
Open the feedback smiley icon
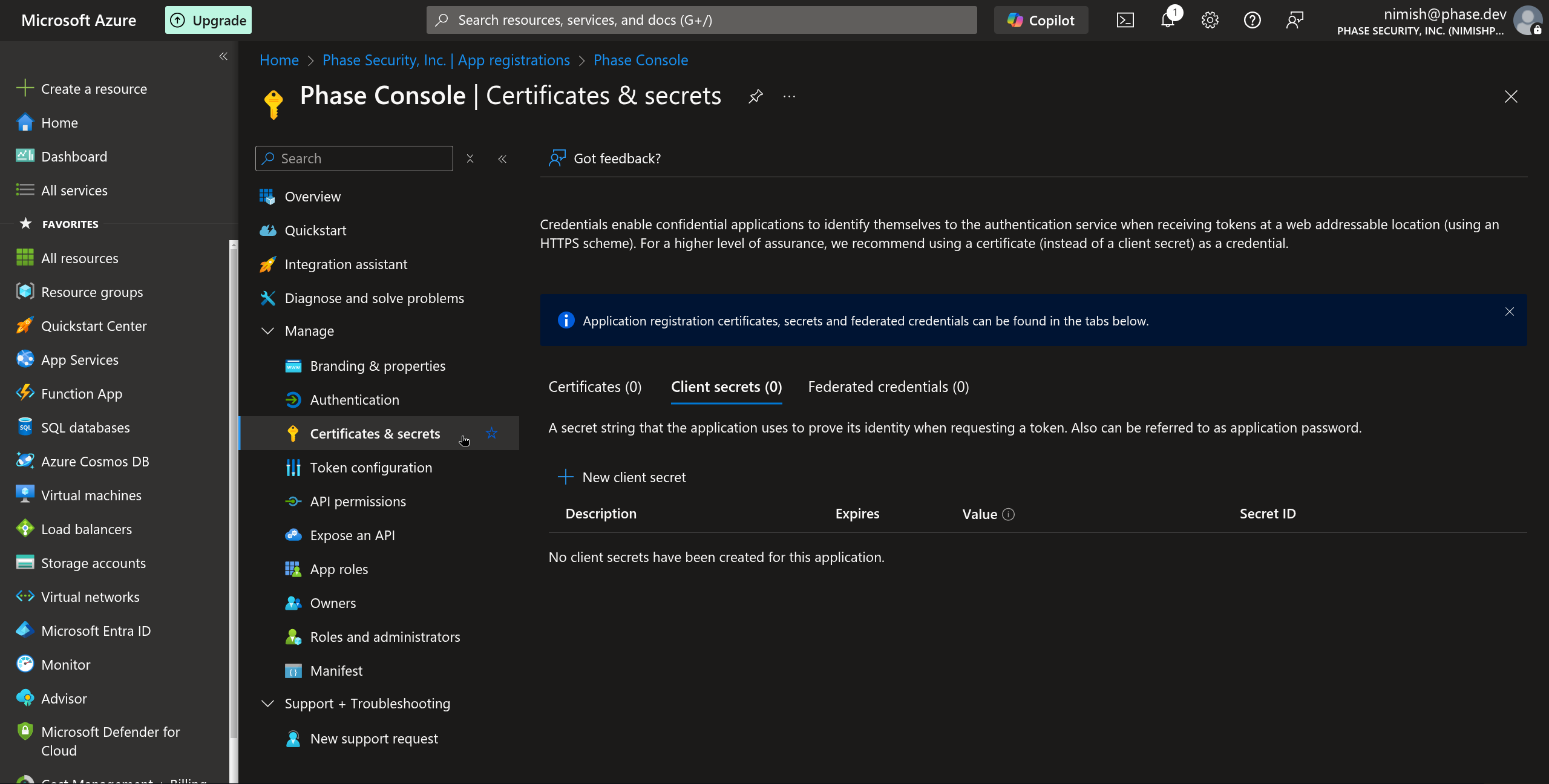click(x=1295, y=19)
